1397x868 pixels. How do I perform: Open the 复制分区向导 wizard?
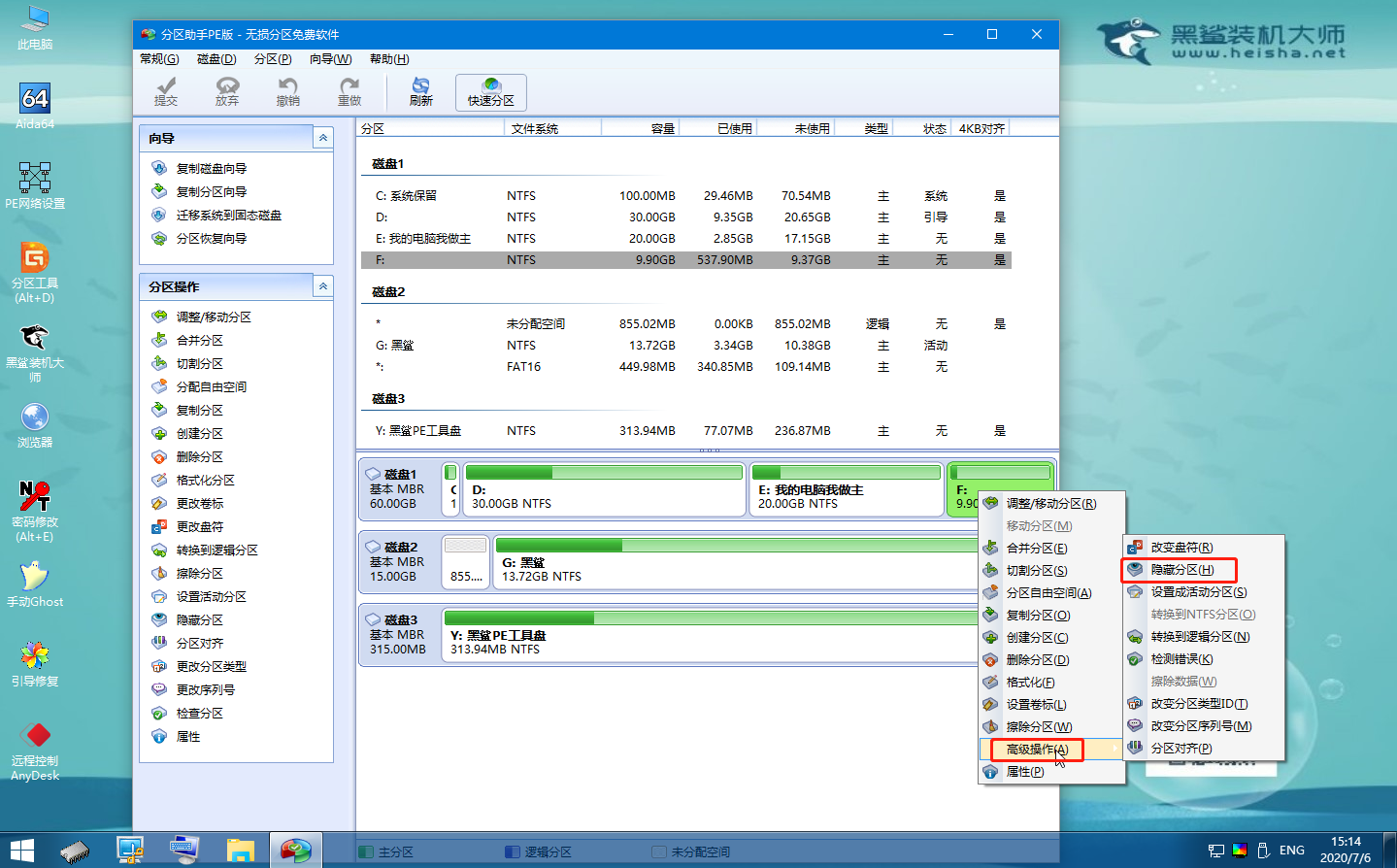point(211,191)
